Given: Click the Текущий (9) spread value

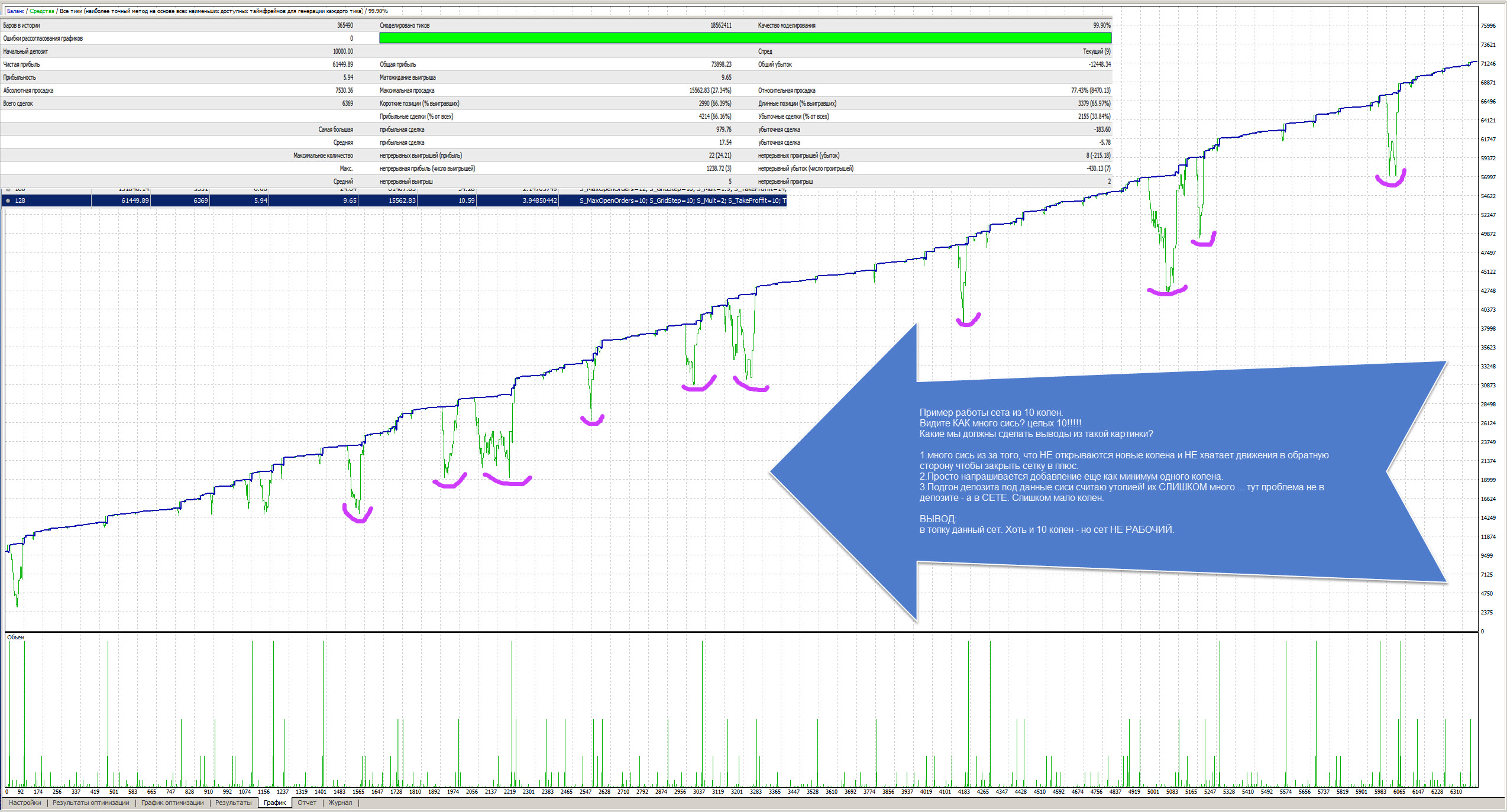Looking at the screenshot, I should pyautogui.click(x=1097, y=51).
